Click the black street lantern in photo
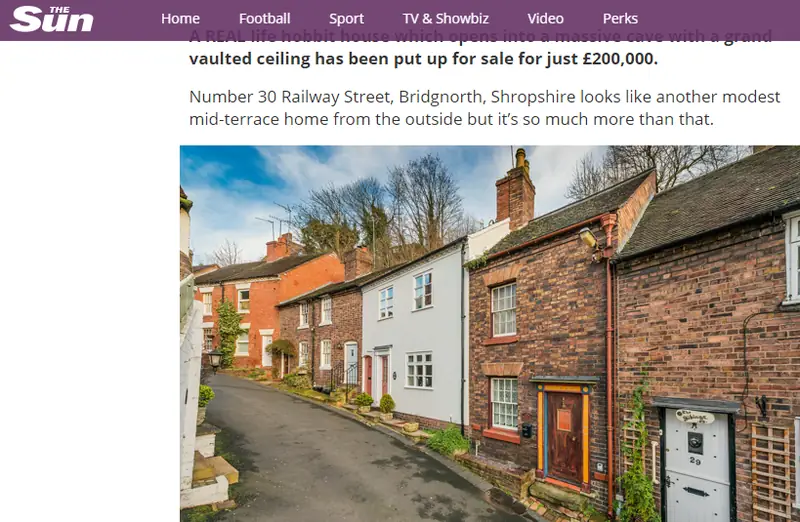800x522 pixels. (x=215, y=359)
